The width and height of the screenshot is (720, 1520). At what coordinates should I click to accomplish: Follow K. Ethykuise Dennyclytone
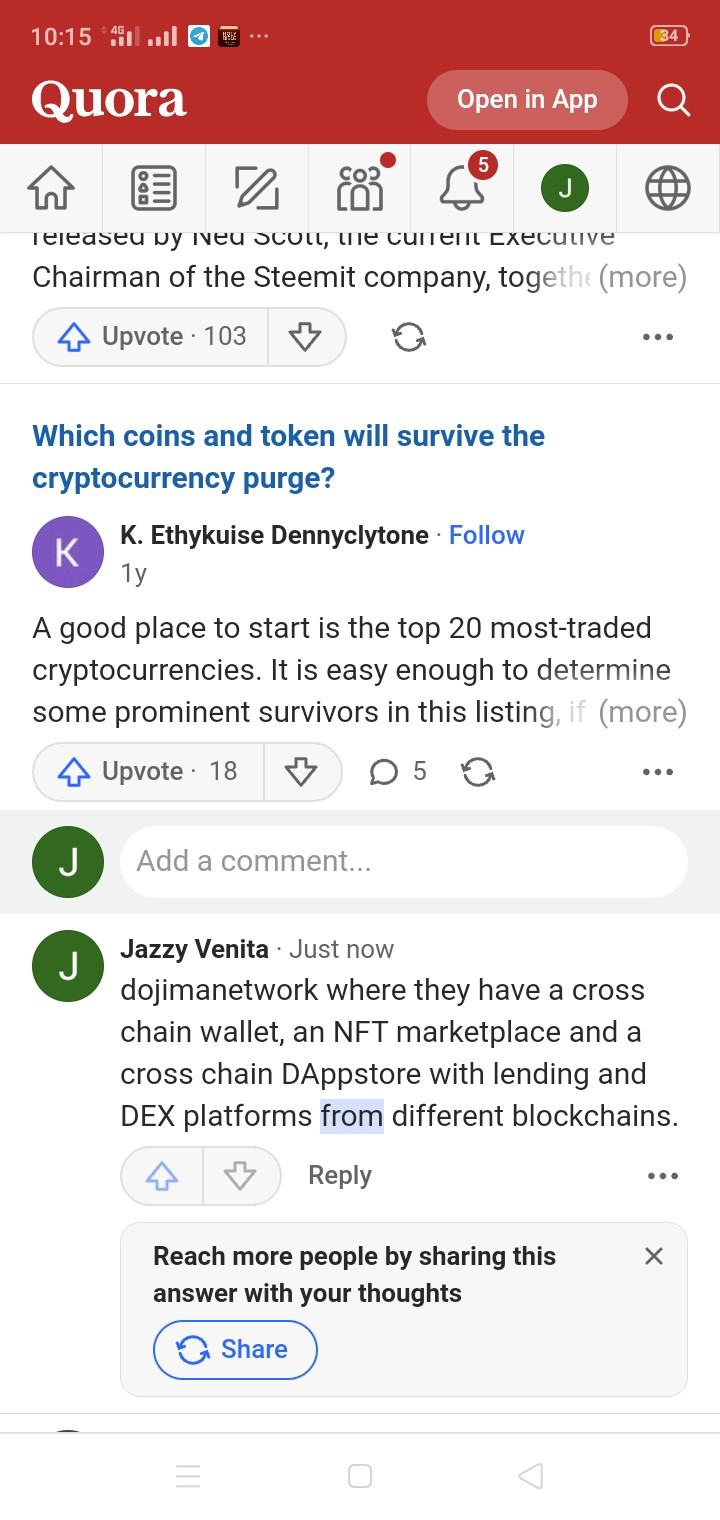[487, 535]
